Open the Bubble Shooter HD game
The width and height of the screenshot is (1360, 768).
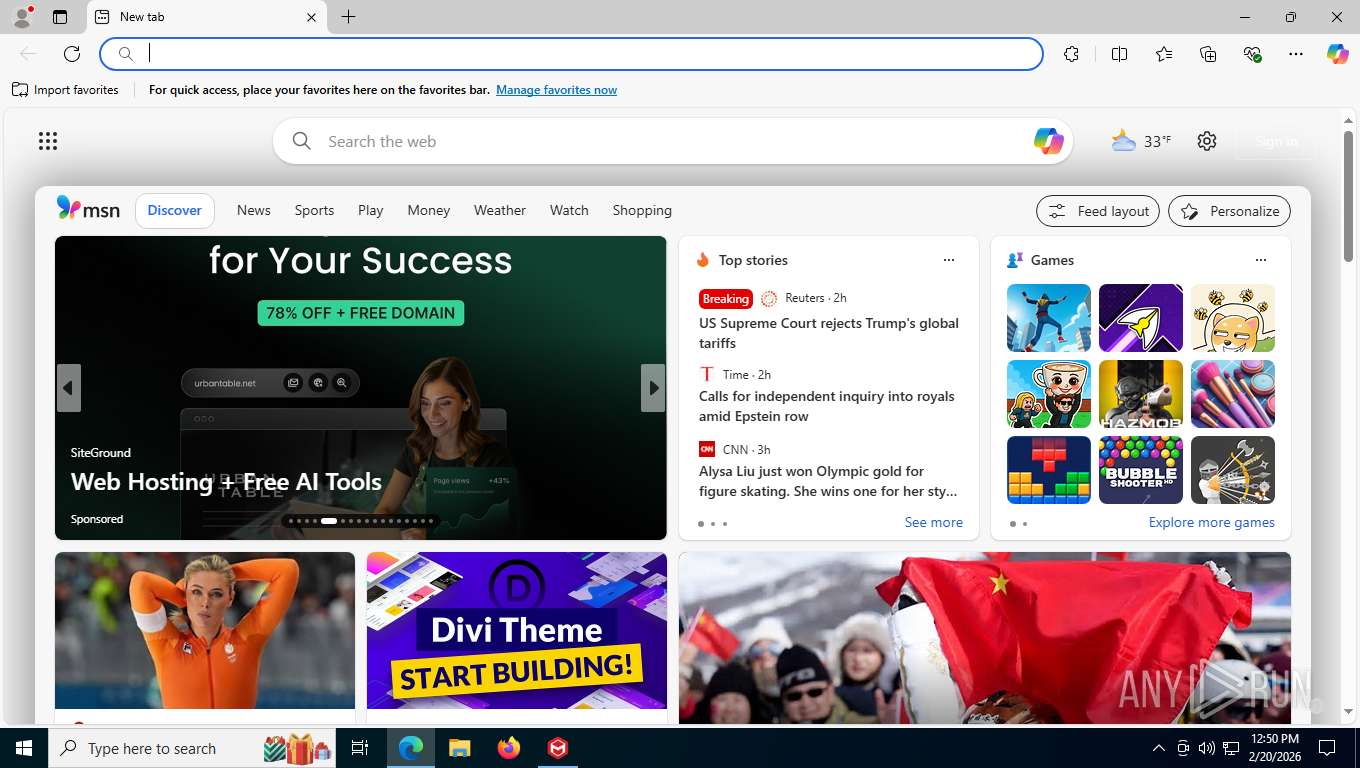[x=1141, y=470]
